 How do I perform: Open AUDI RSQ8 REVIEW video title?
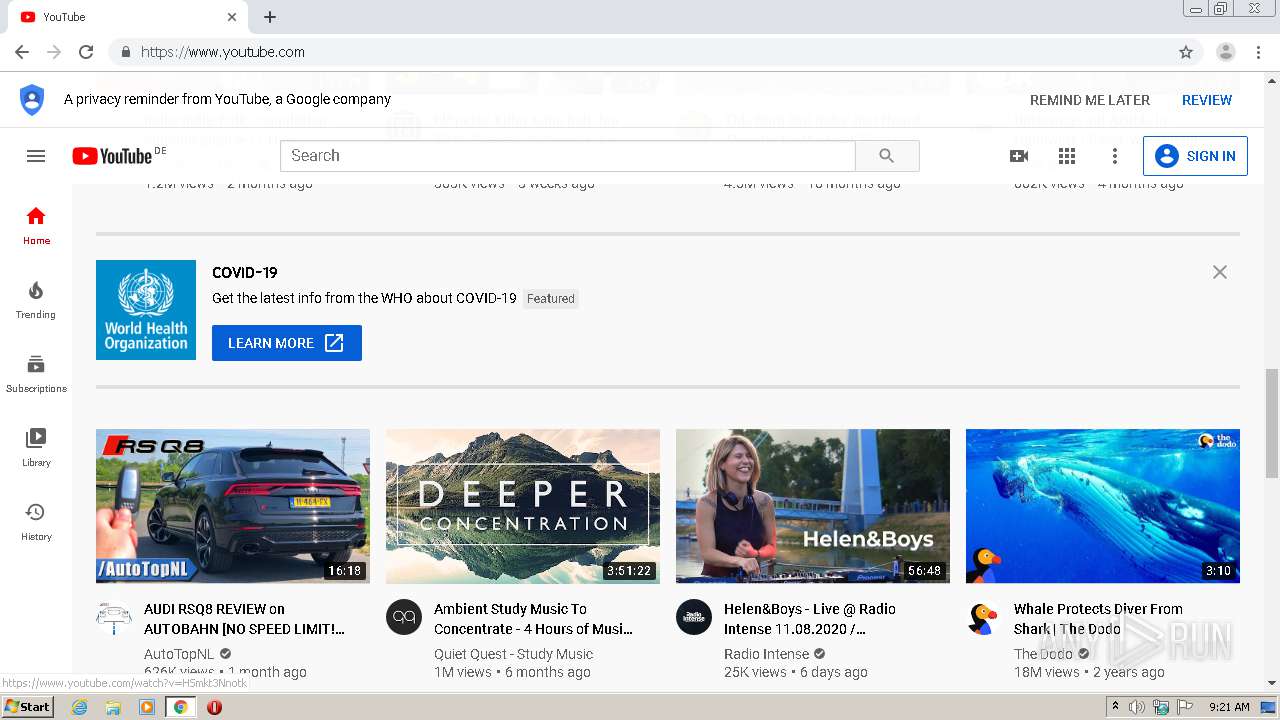point(244,619)
